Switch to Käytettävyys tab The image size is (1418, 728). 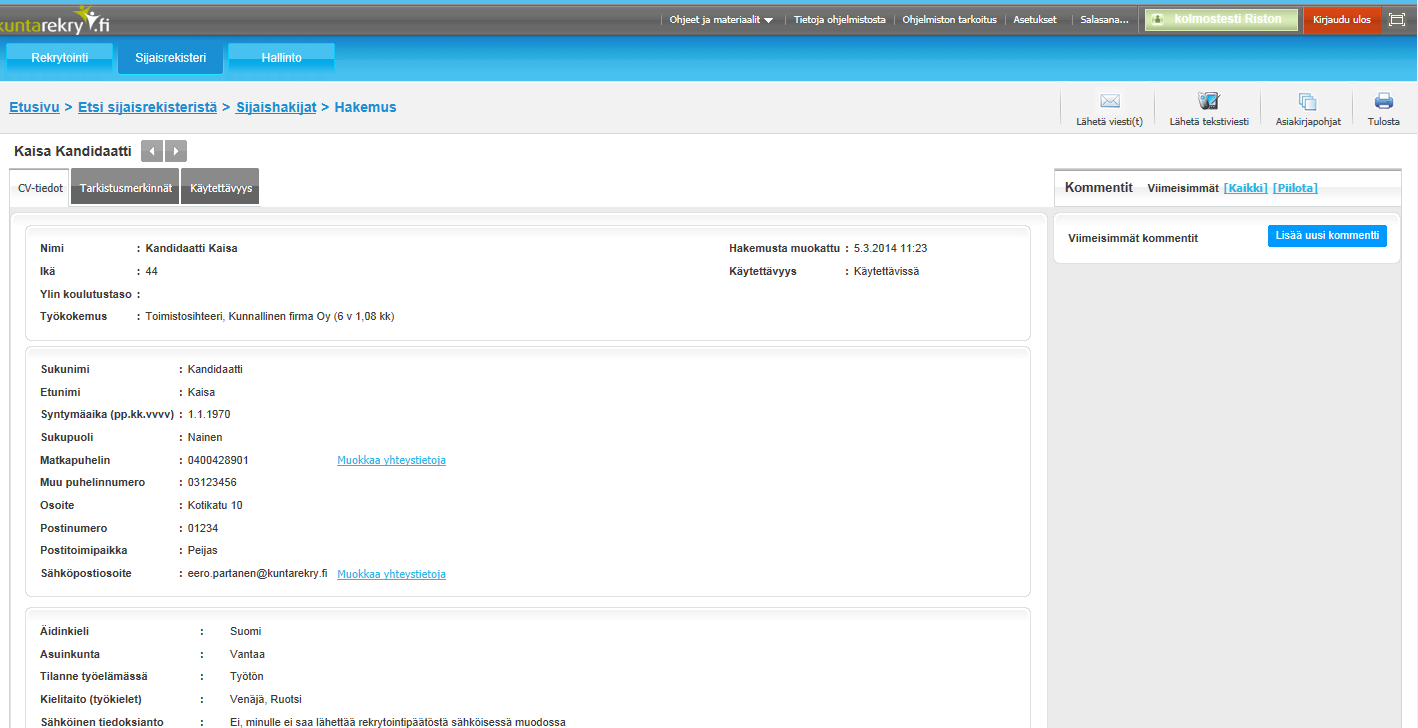point(220,187)
